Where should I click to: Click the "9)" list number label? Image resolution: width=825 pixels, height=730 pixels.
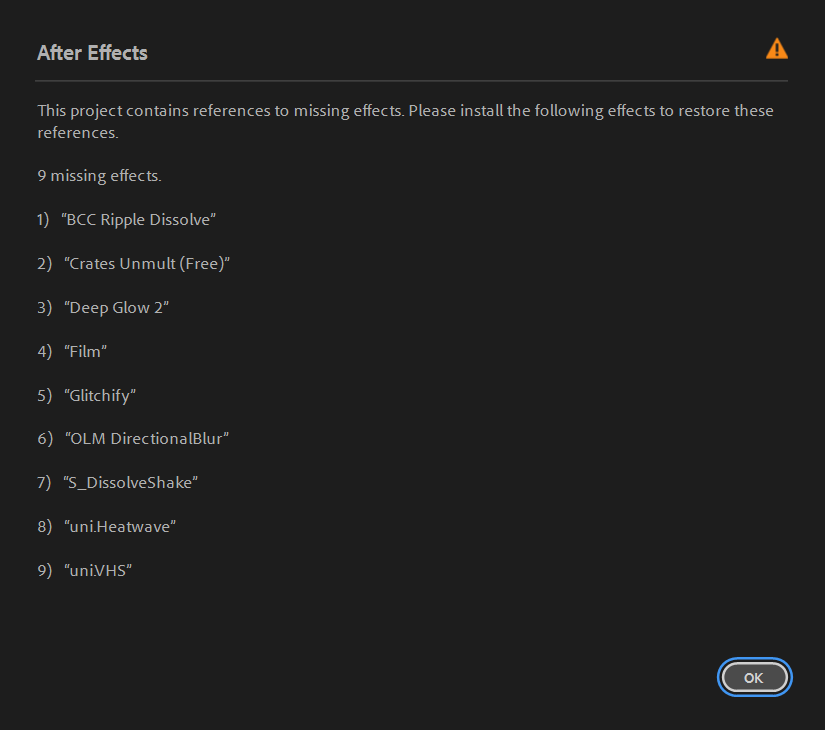44,570
